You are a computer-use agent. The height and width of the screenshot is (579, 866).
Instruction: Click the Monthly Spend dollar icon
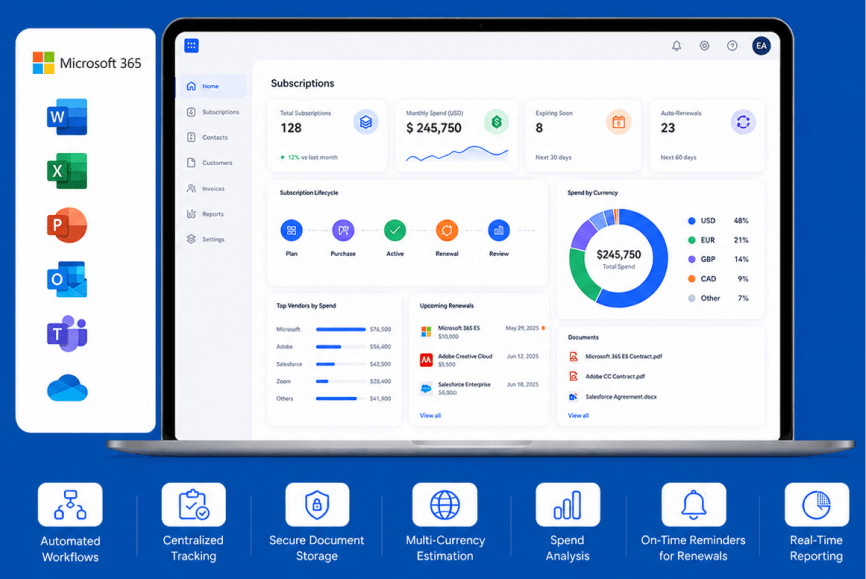coord(496,122)
